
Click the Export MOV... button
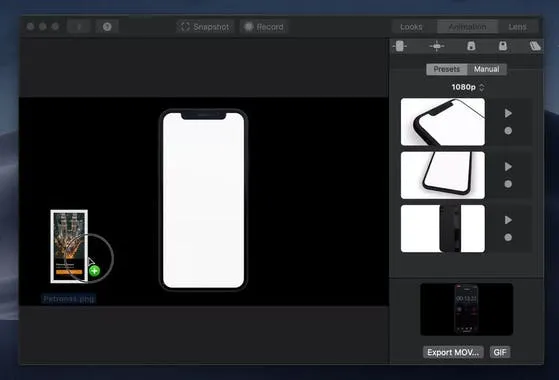click(453, 352)
